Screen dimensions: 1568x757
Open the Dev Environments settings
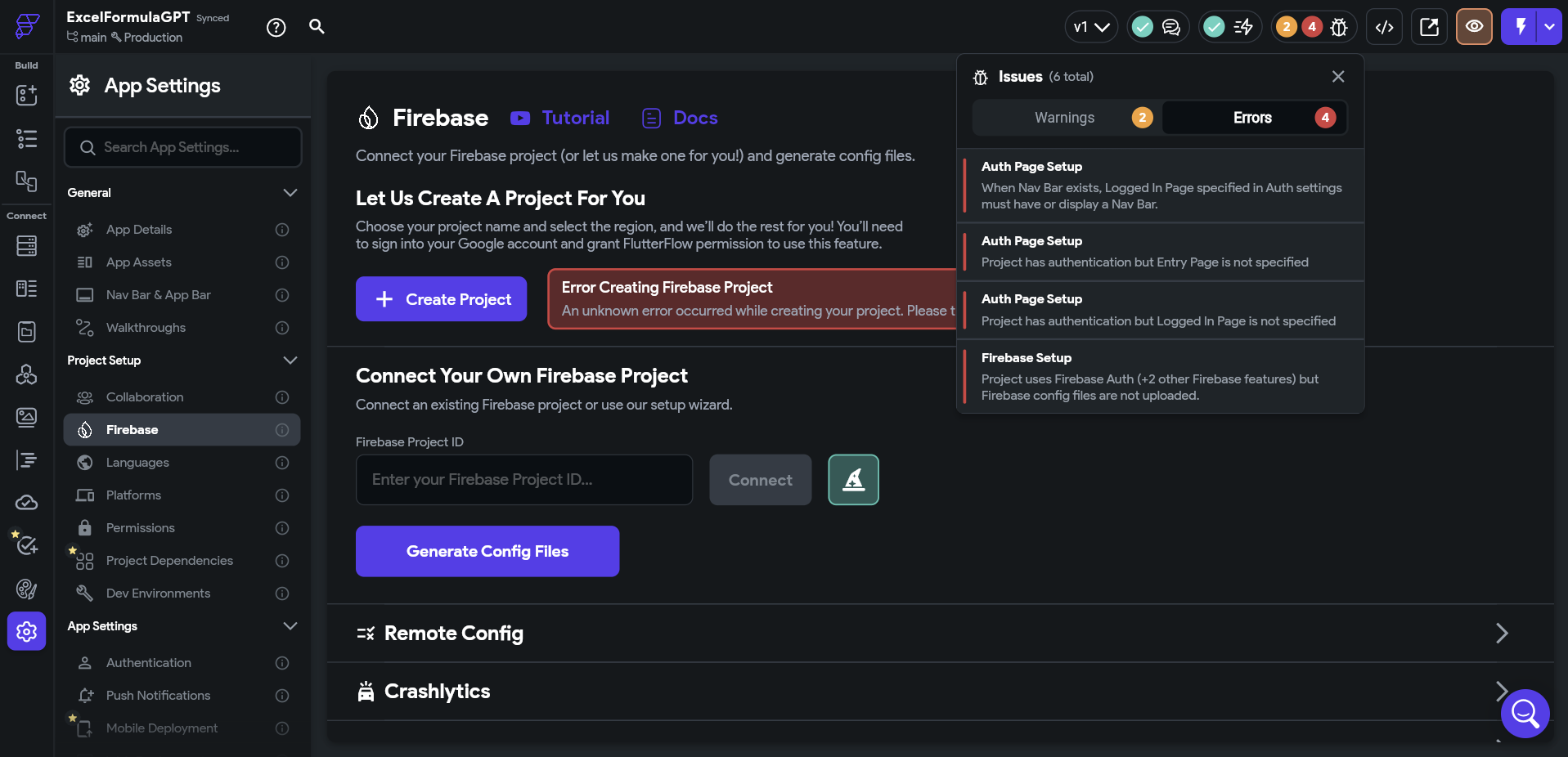(x=182, y=594)
